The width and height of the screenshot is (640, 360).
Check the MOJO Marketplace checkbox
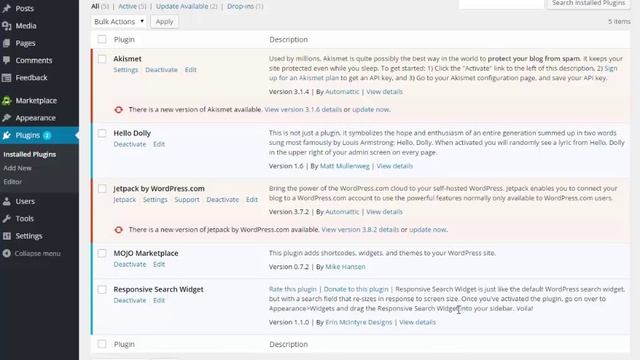click(x=102, y=253)
